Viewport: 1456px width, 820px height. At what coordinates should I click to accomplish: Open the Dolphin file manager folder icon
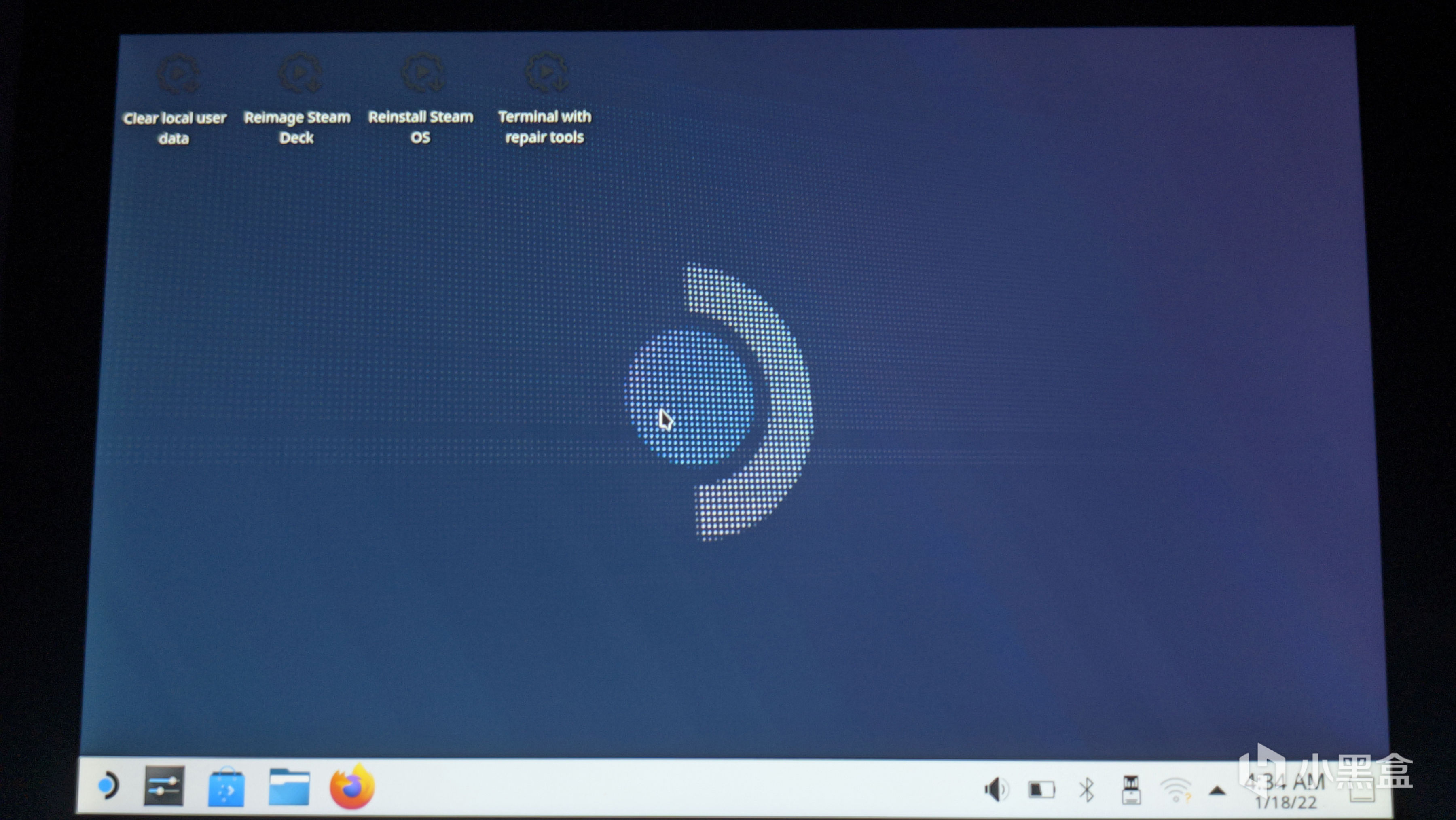coord(289,787)
